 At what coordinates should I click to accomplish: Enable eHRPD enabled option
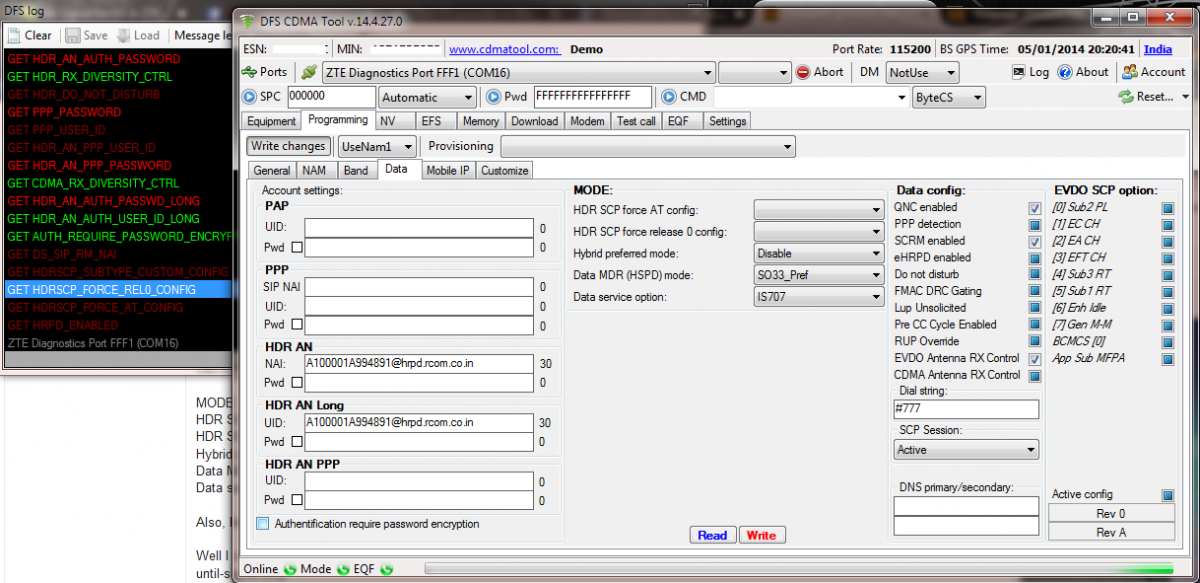coord(1035,258)
